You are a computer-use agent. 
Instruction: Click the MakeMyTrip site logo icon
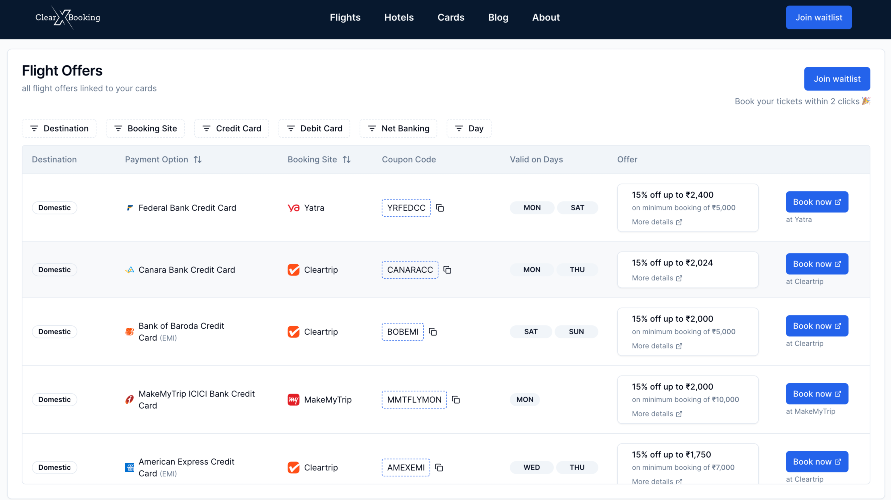pos(293,400)
